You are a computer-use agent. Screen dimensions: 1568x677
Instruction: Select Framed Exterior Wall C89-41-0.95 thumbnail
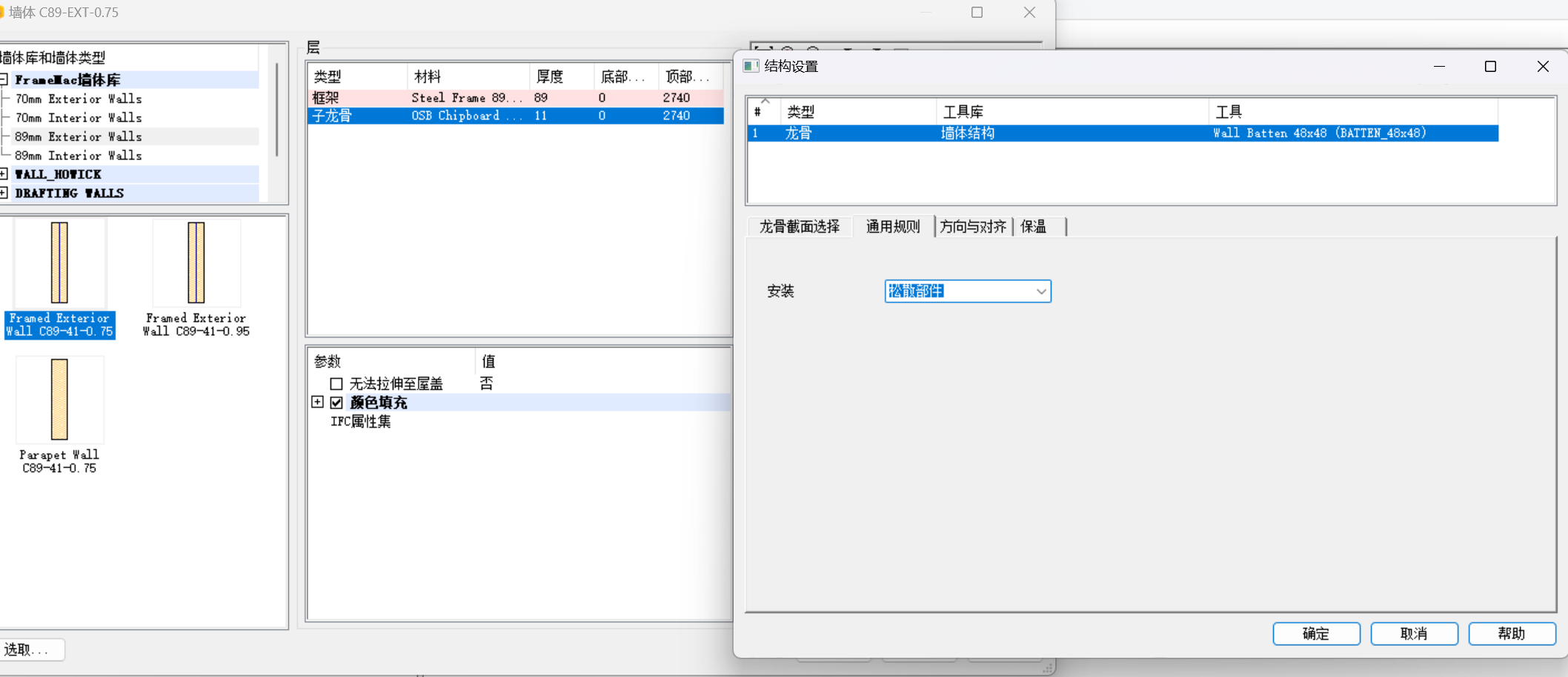coord(196,279)
